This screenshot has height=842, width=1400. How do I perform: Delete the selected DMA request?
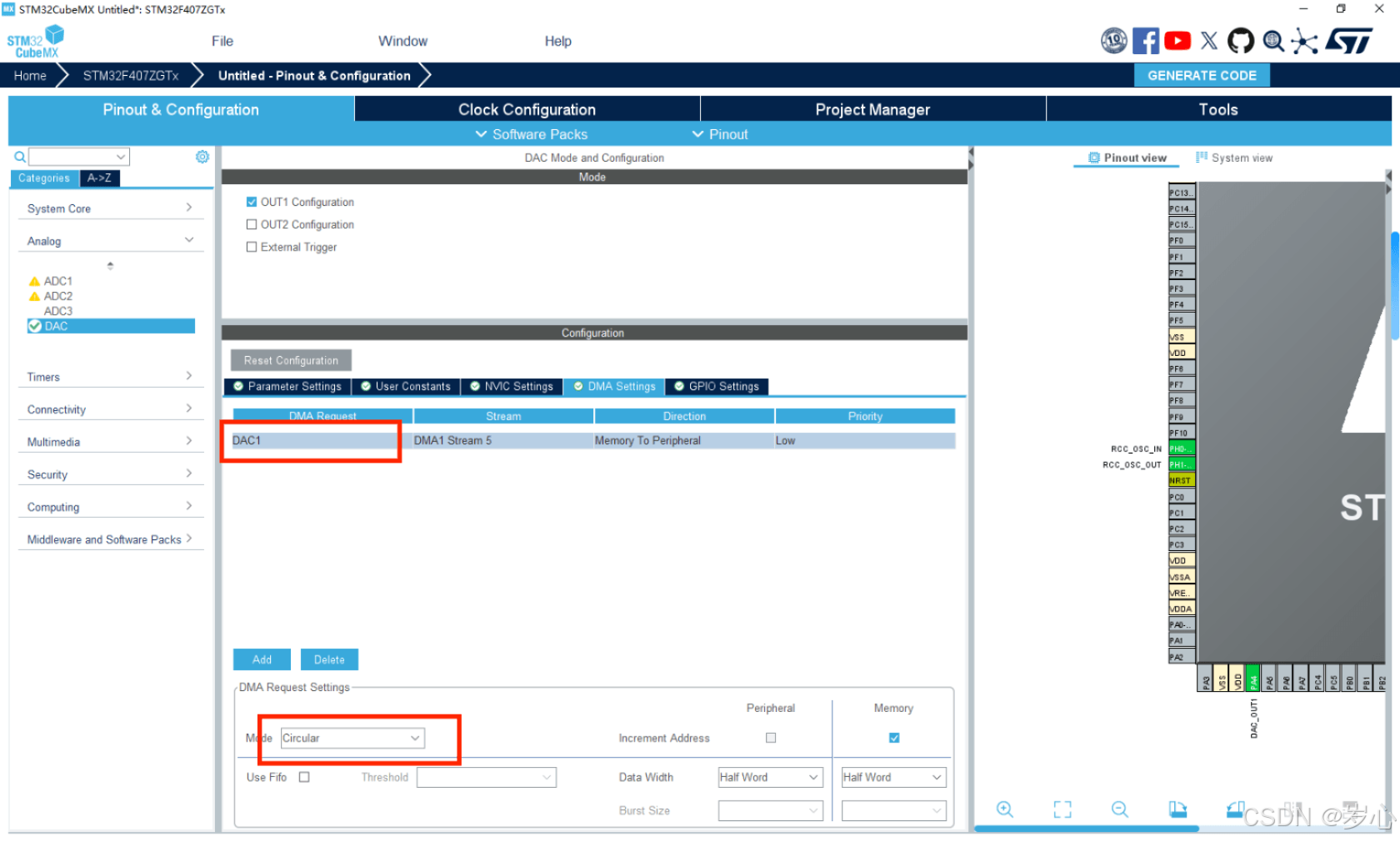(x=329, y=659)
